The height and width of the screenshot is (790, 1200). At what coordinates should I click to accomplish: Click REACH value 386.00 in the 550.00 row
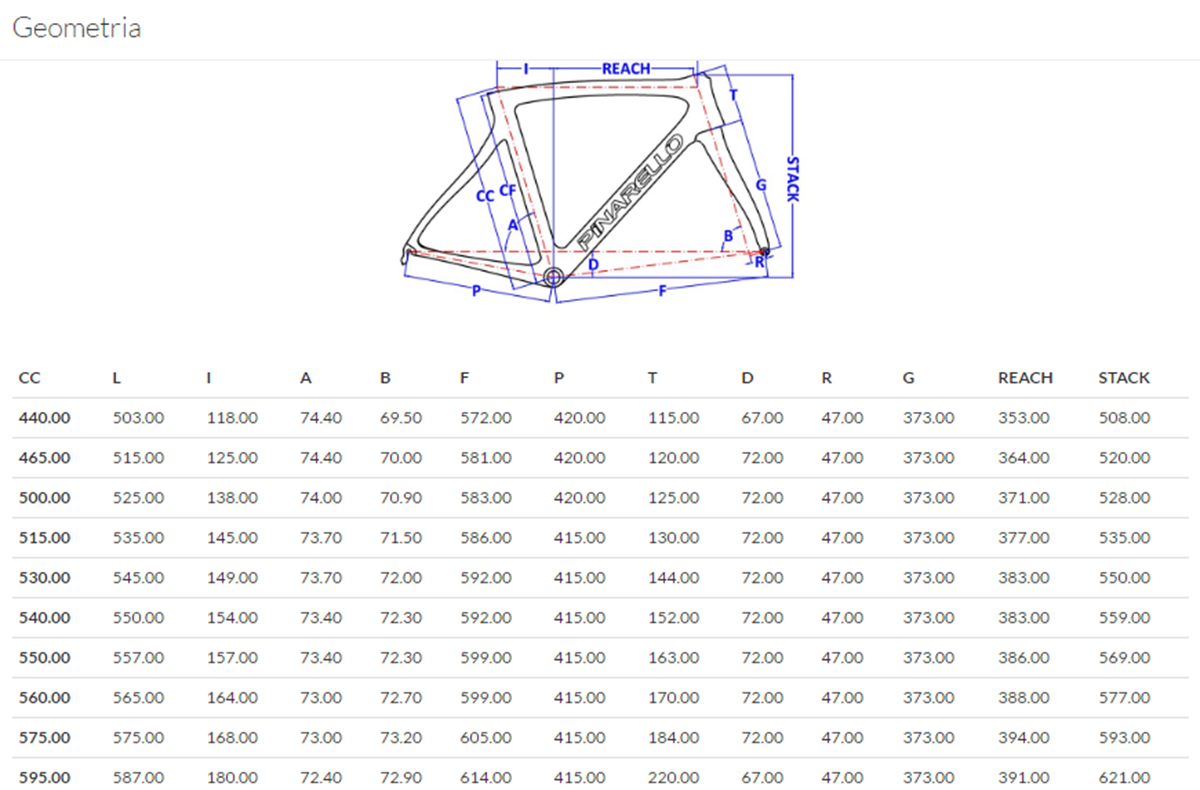1024,658
